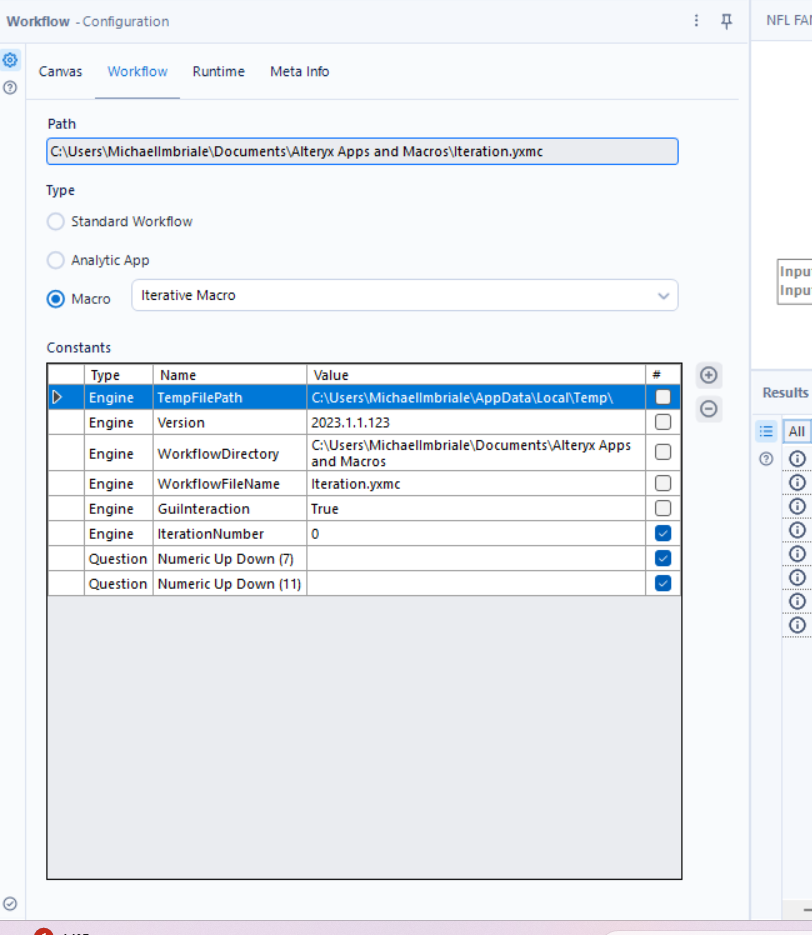Viewport: 812px width, 935px height.
Task: Check the TempFilePath row checkbox
Action: coord(662,397)
